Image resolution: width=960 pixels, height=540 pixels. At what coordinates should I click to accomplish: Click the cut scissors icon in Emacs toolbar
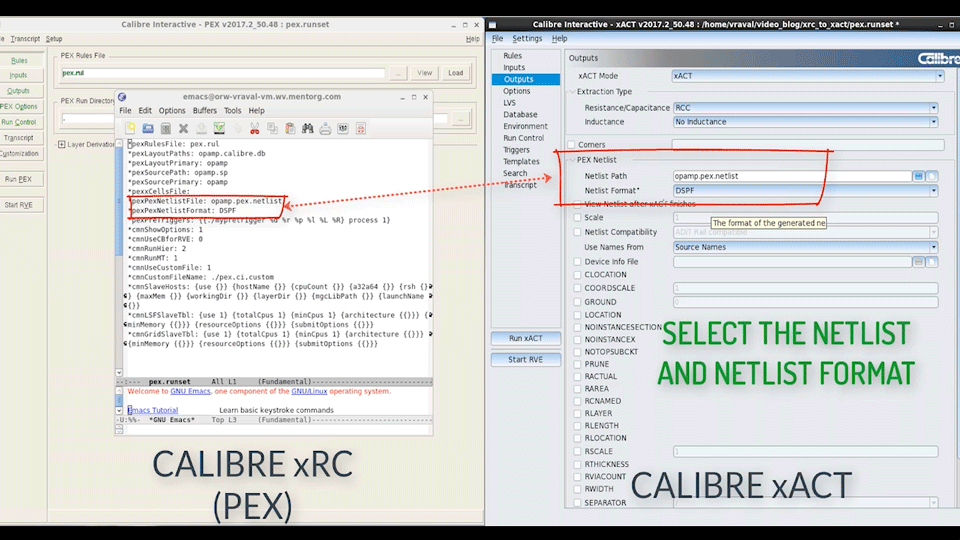tap(254, 128)
